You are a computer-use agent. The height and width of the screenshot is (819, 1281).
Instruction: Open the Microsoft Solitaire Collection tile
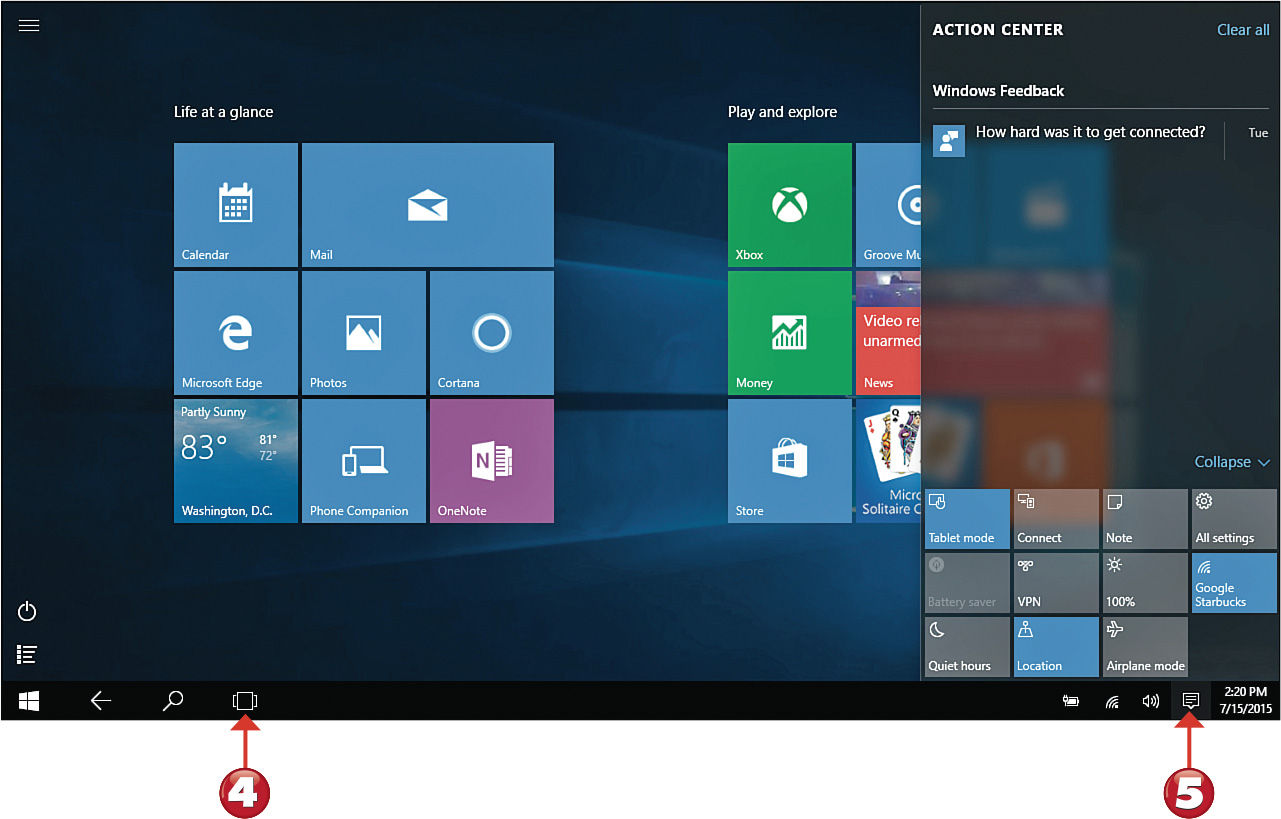(x=888, y=461)
